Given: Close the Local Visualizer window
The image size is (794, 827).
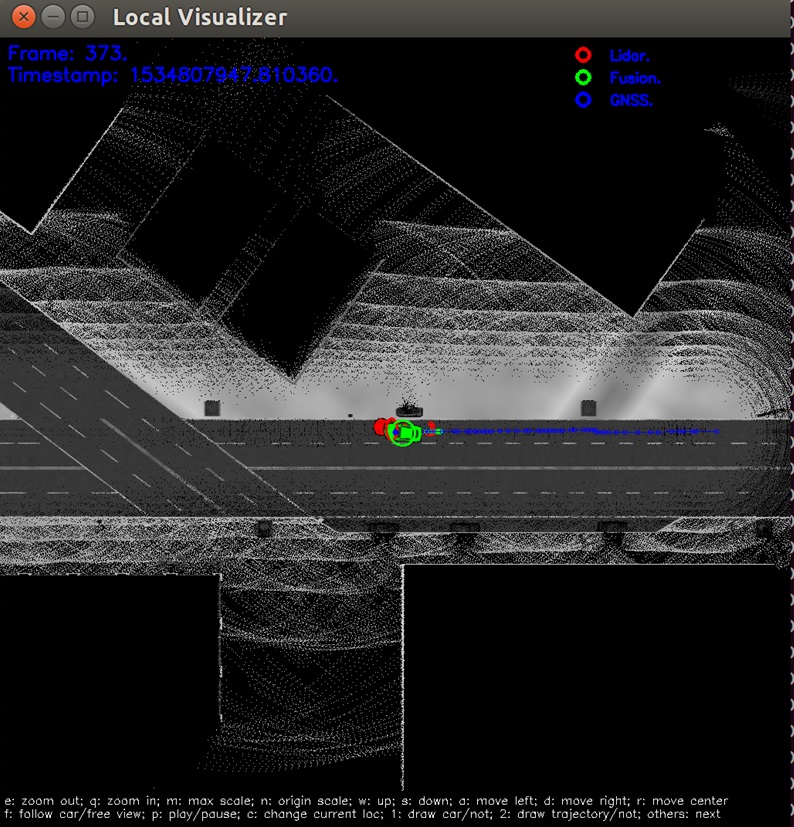Looking at the screenshot, I should [x=23, y=17].
